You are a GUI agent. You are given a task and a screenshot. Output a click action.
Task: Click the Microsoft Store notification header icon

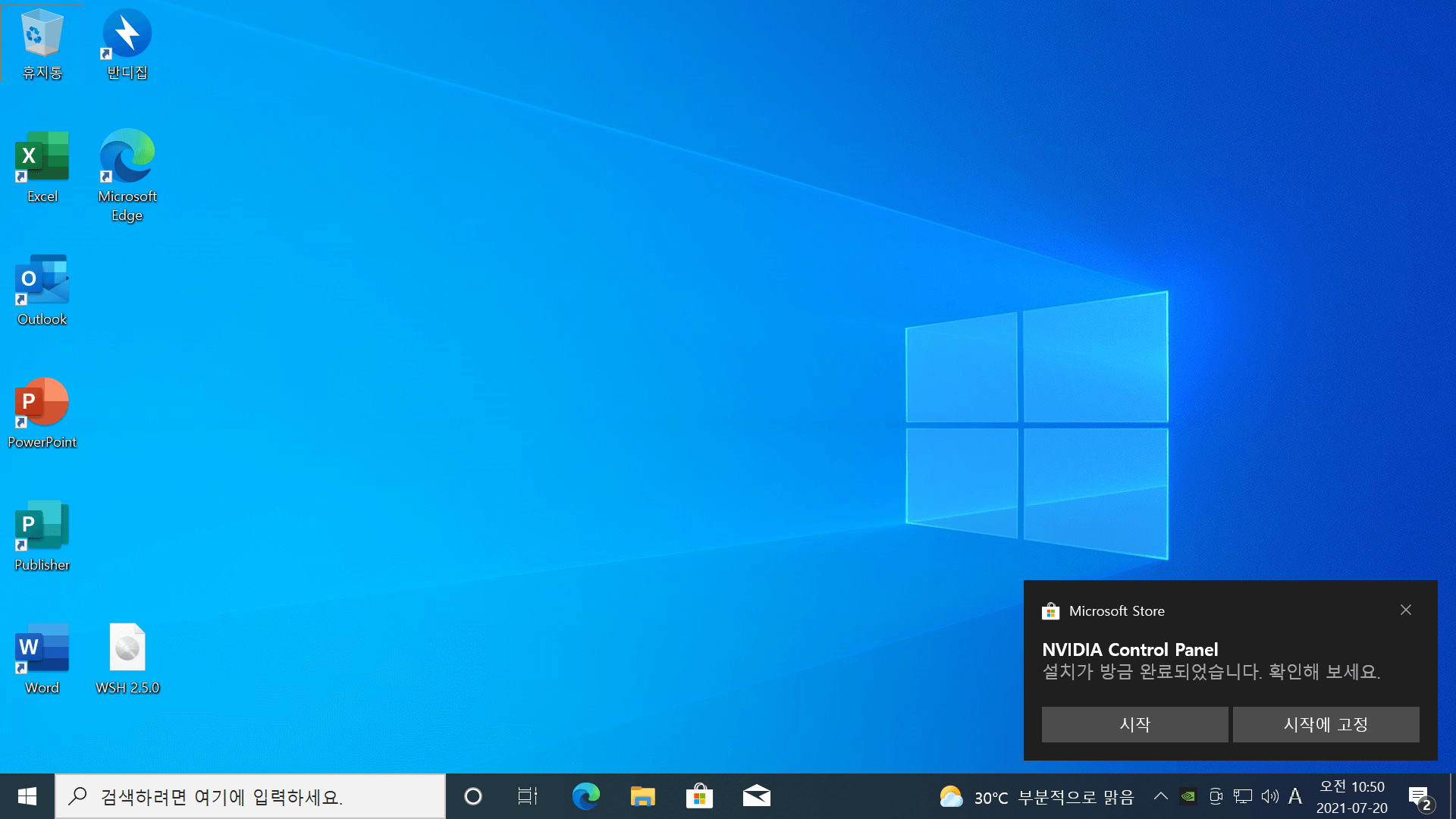[1050, 611]
